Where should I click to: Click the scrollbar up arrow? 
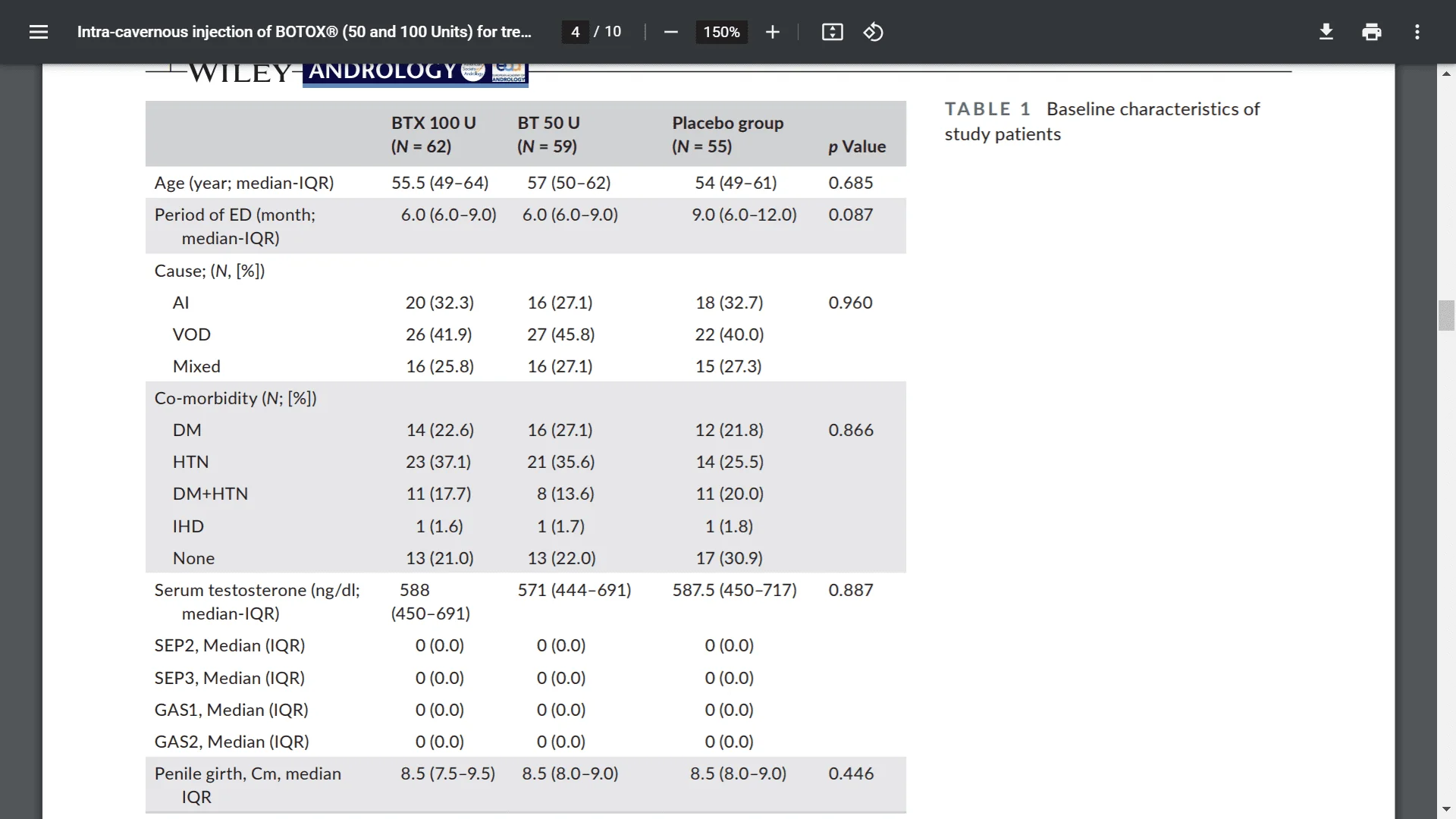point(1446,74)
